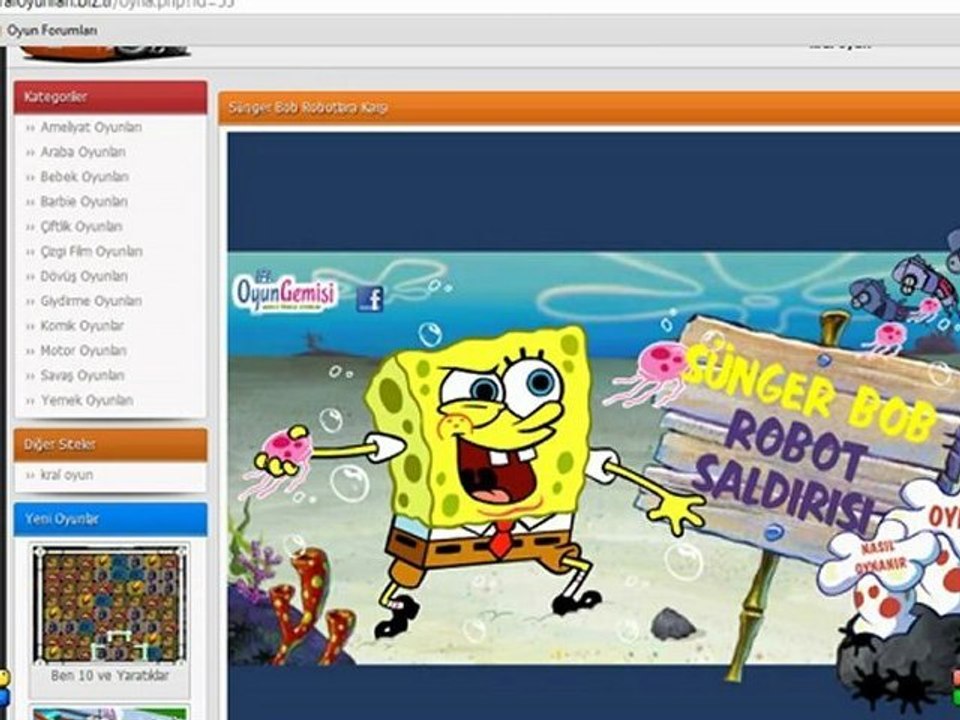The image size is (960, 720).
Task: Click the Diğer Siteler panel header
Action: 110,444
